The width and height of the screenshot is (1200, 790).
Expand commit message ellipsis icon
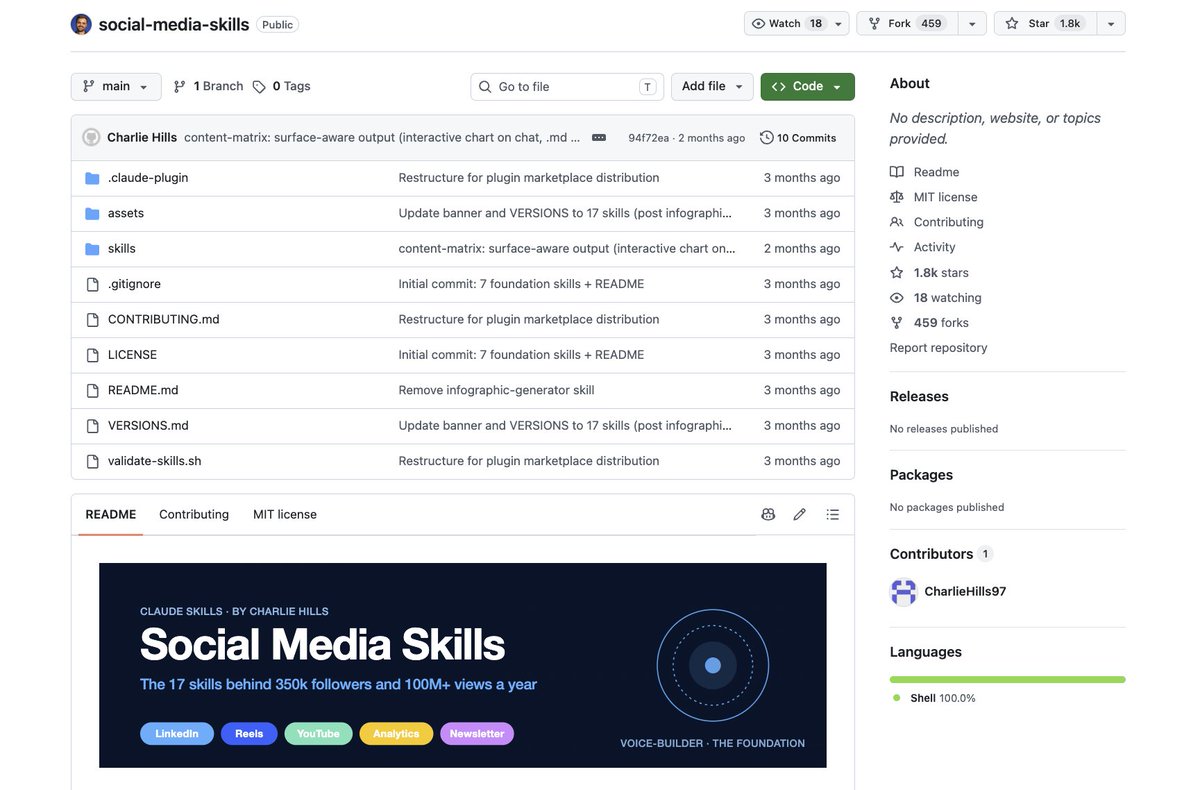(x=599, y=138)
